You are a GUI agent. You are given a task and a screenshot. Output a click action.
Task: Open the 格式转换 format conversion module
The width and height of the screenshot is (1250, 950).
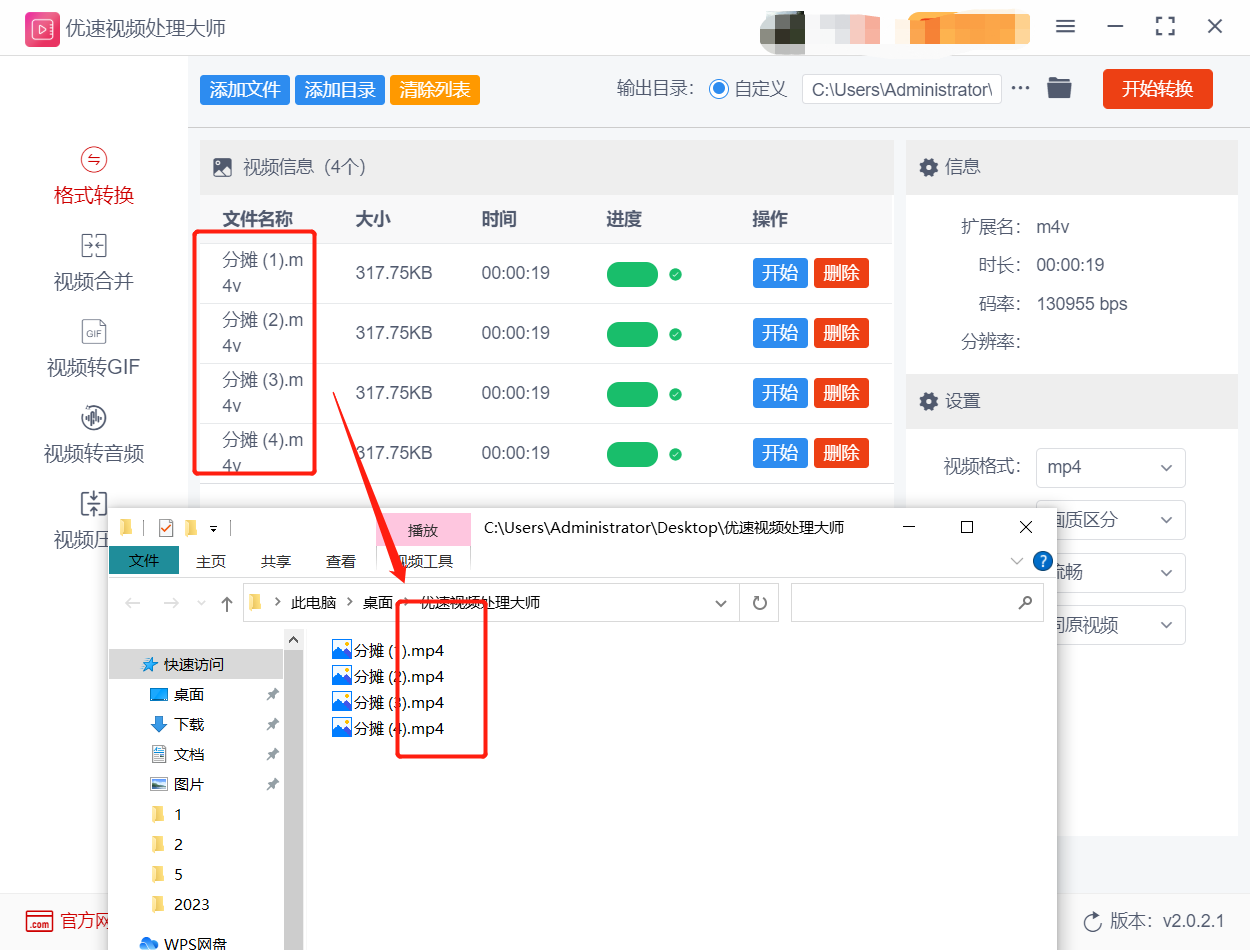[93, 177]
